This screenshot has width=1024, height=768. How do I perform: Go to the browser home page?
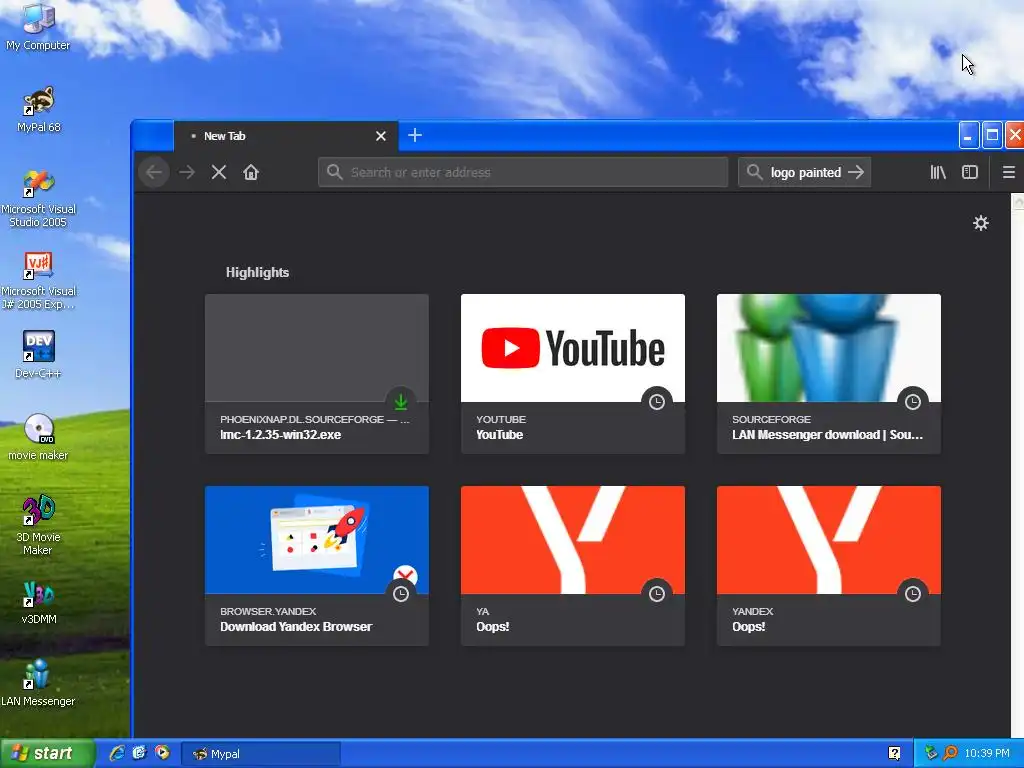pyautogui.click(x=251, y=172)
